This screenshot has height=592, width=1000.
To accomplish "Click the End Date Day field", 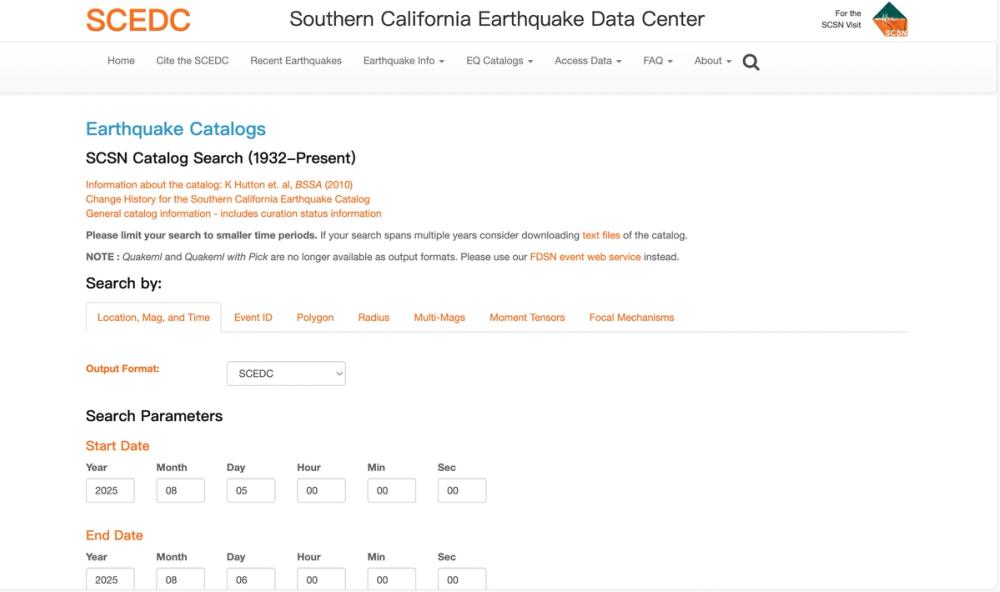I will click(251, 579).
